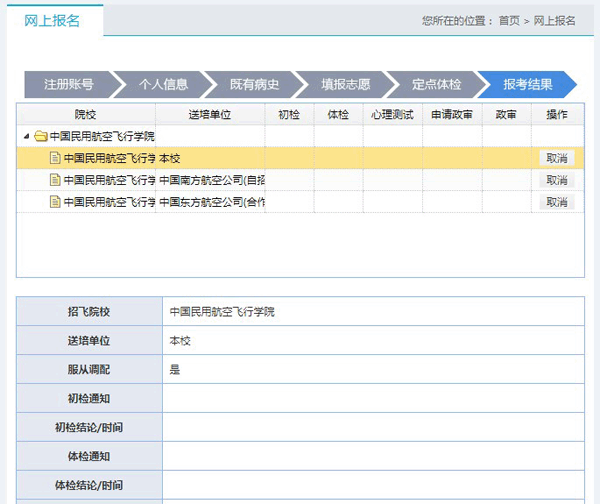This screenshot has height=504, width=600.
Task: Click the folder icon for 中国民用航空飞行学院
Action: (x=40, y=136)
